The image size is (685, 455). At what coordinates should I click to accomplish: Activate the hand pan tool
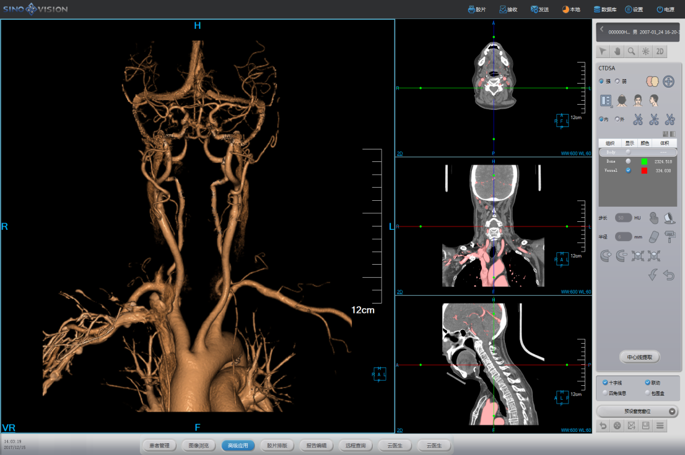tap(617, 51)
